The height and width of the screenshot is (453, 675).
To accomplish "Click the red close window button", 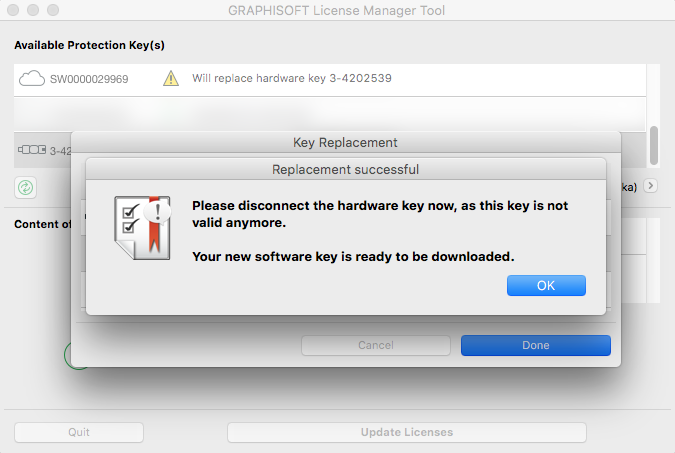I will tap(12, 10).
